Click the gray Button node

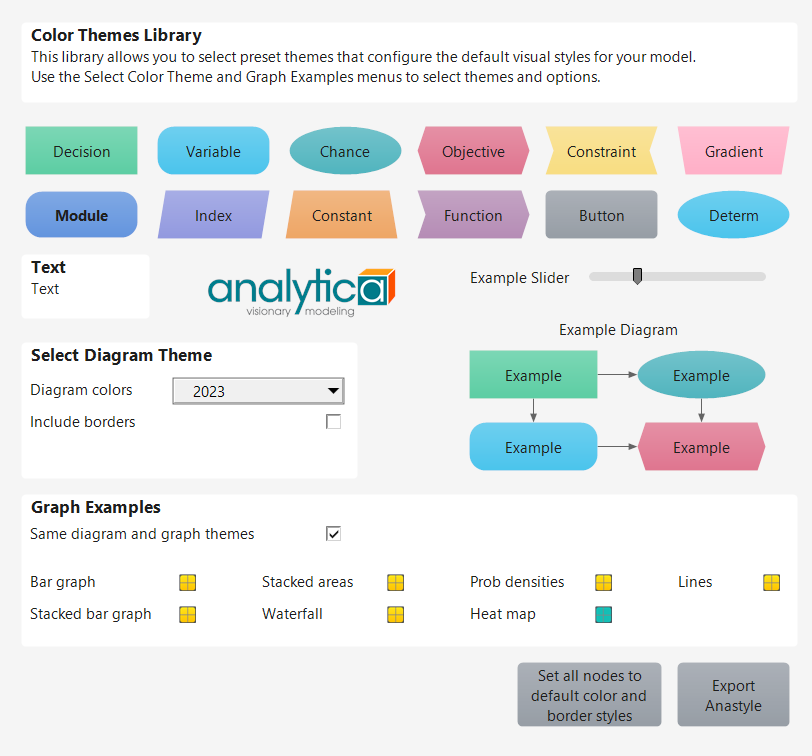(x=601, y=215)
